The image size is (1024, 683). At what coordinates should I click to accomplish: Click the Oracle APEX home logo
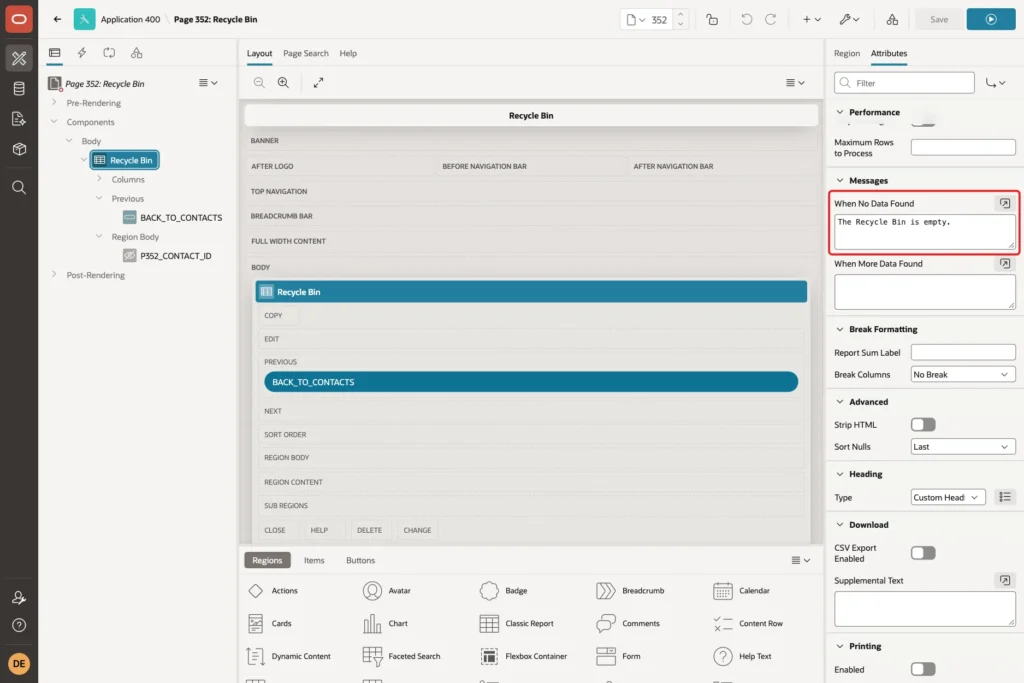(x=19, y=19)
